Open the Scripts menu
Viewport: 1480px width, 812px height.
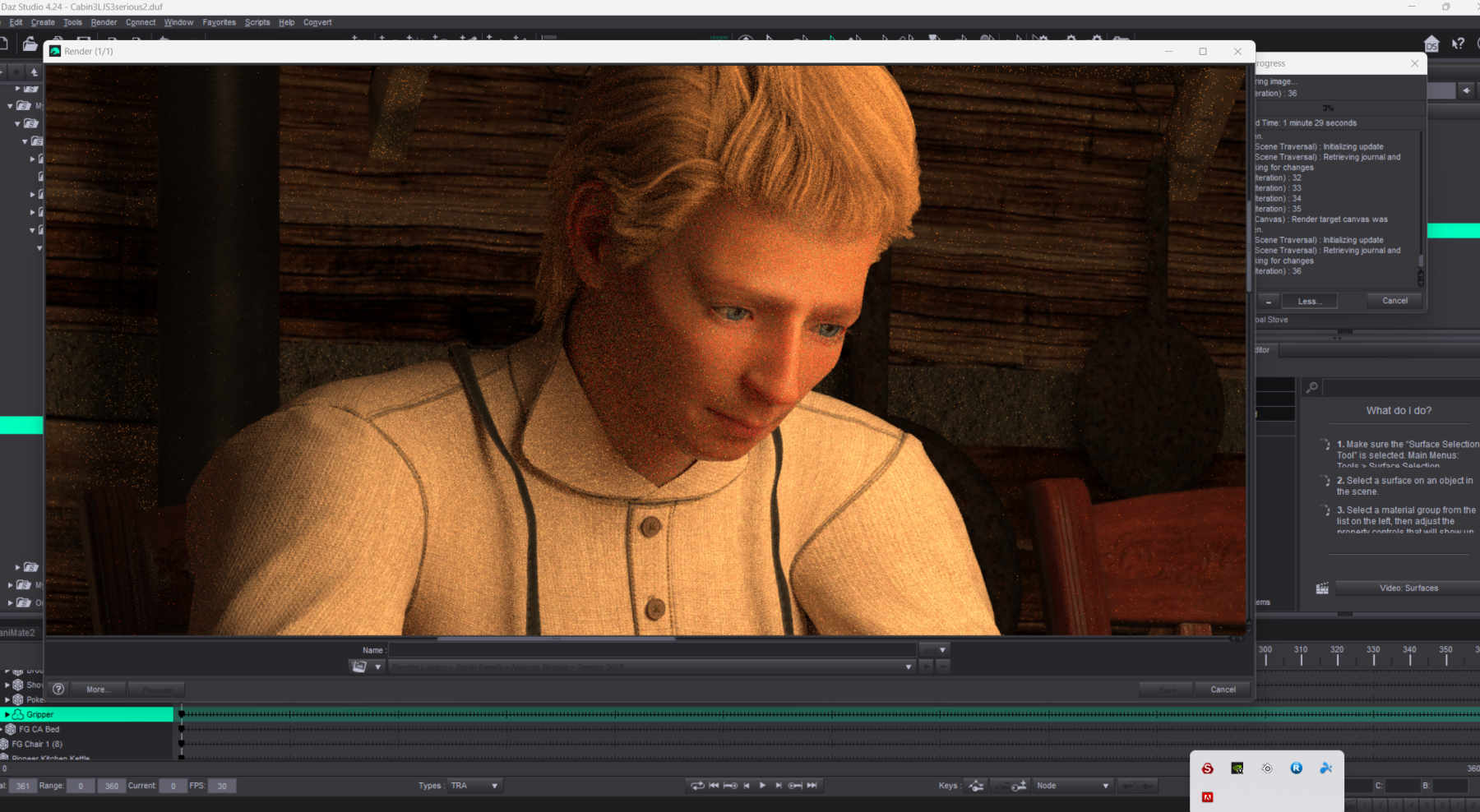(x=257, y=22)
